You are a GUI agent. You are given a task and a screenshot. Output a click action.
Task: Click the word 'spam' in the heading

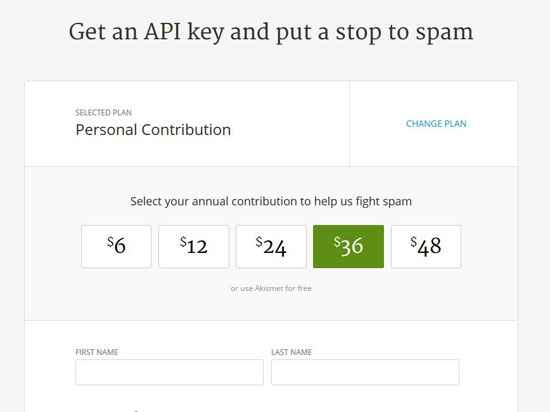pos(444,33)
